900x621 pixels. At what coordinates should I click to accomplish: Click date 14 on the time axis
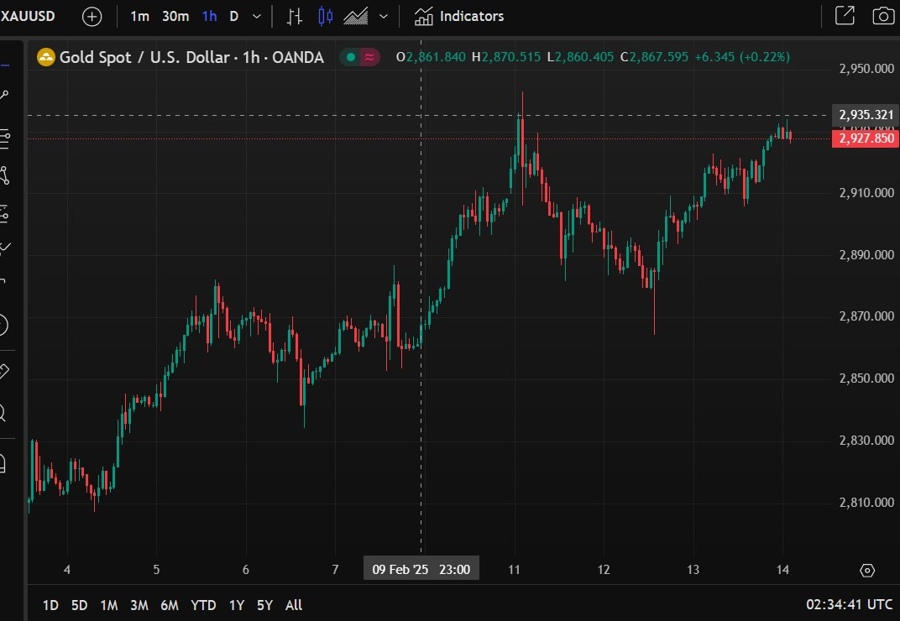[x=782, y=570]
